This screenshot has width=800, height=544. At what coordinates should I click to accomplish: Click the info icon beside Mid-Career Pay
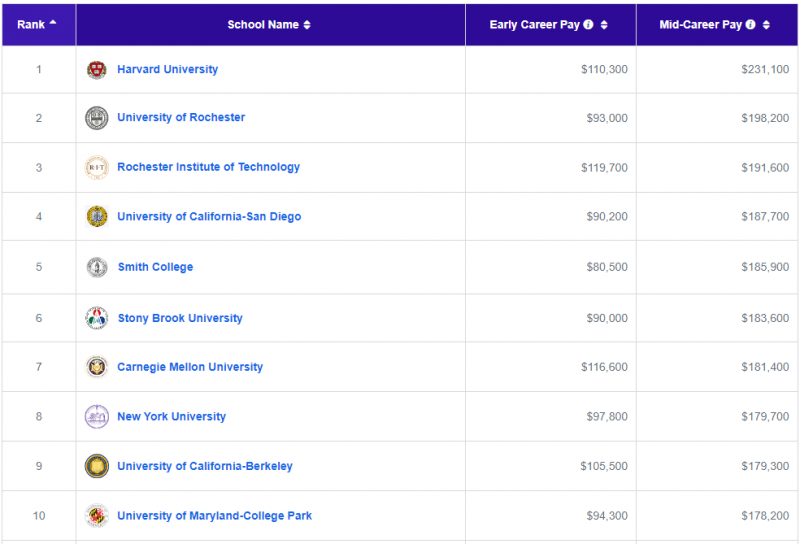[x=750, y=24]
